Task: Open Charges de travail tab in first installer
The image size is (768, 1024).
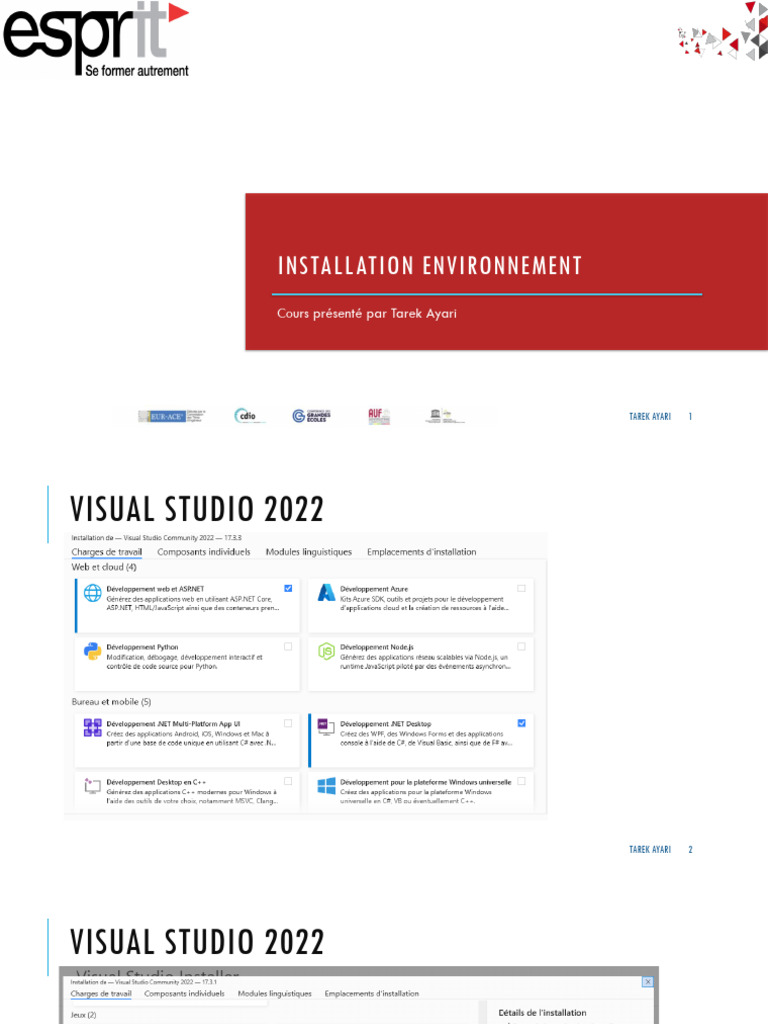Action: point(106,552)
